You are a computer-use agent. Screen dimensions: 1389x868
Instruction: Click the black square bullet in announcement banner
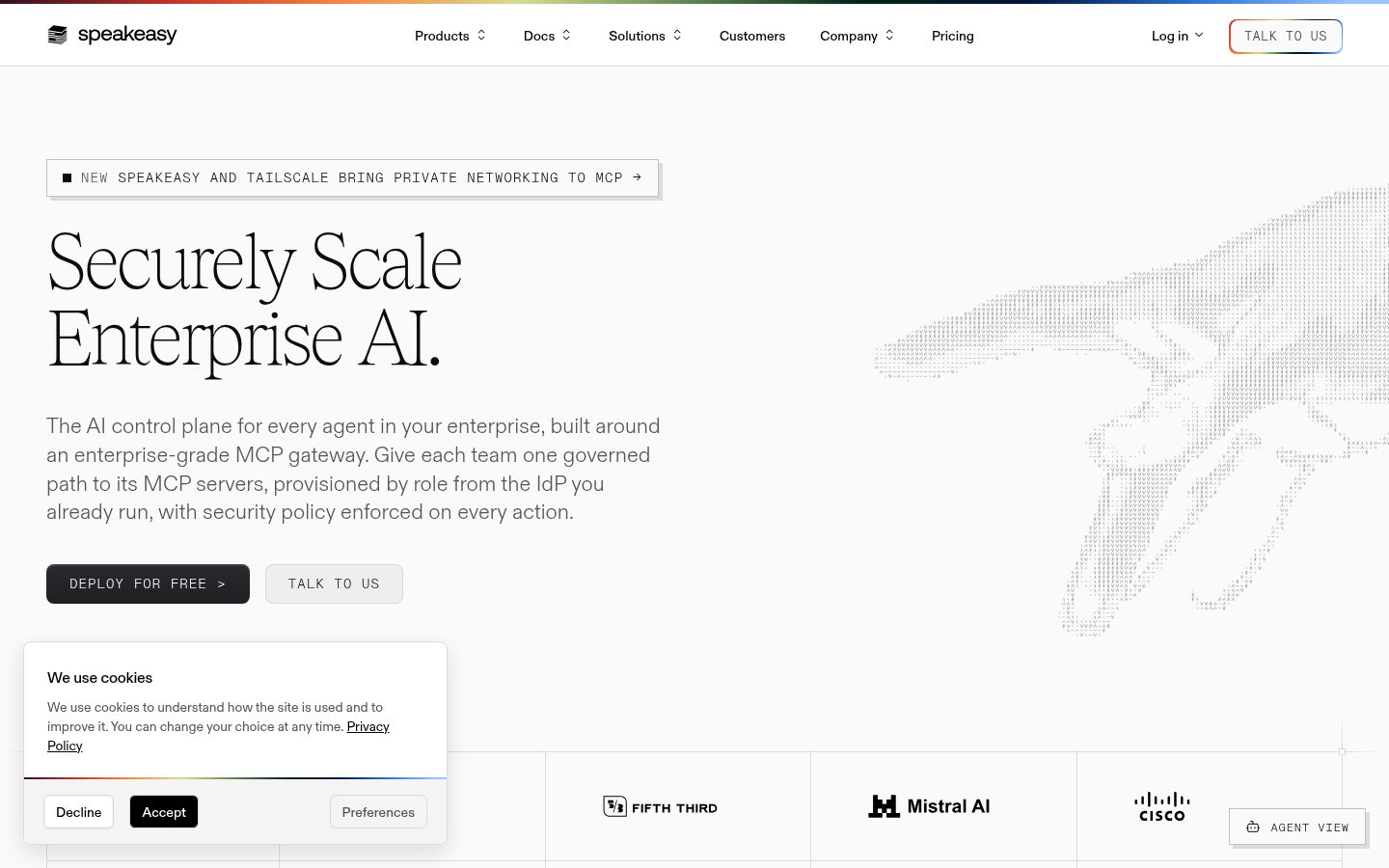coord(67,177)
